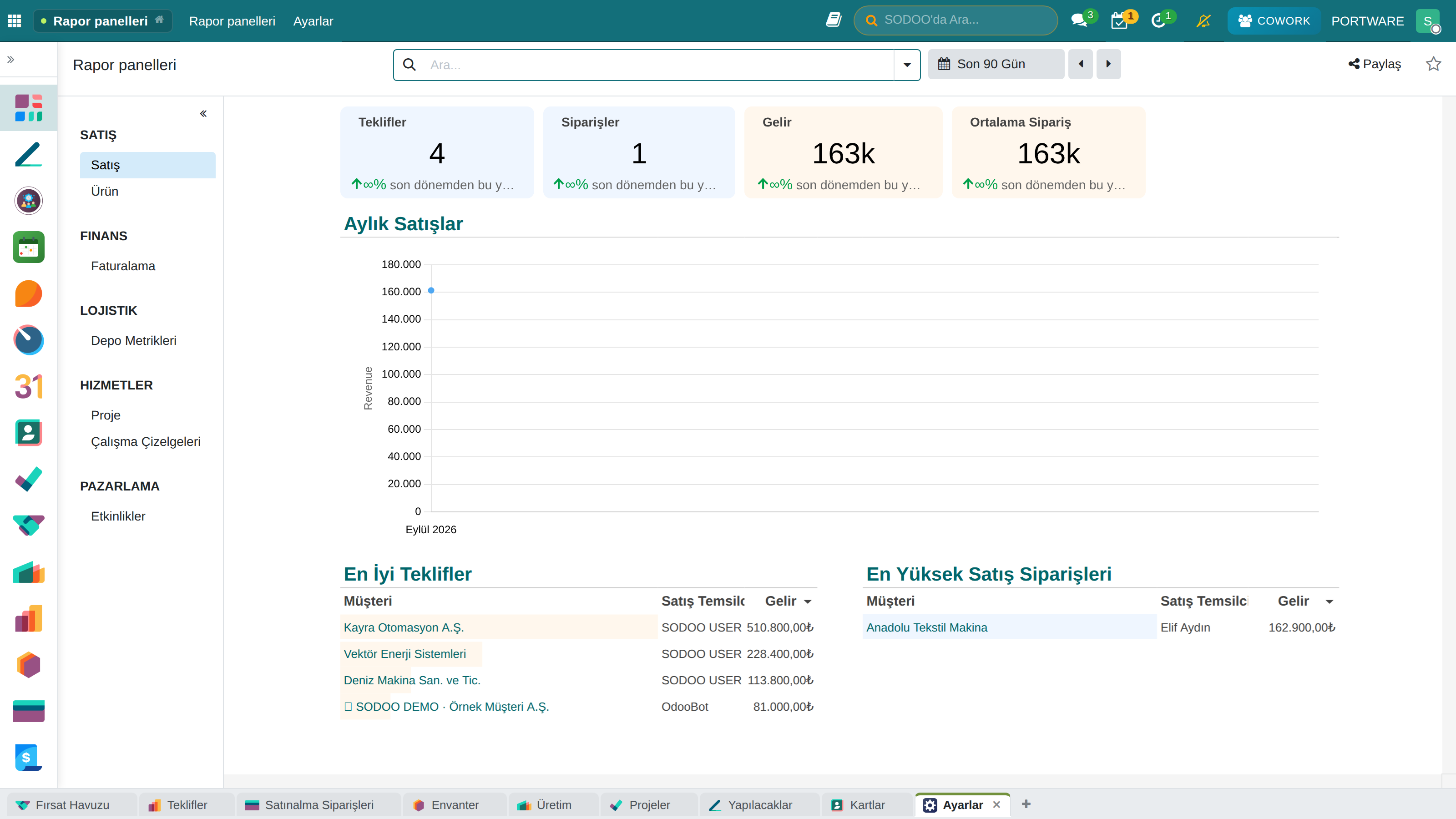Screen dimensions: 1456x819
Task: Open the 31 calendar app icon
Action: 29,387
